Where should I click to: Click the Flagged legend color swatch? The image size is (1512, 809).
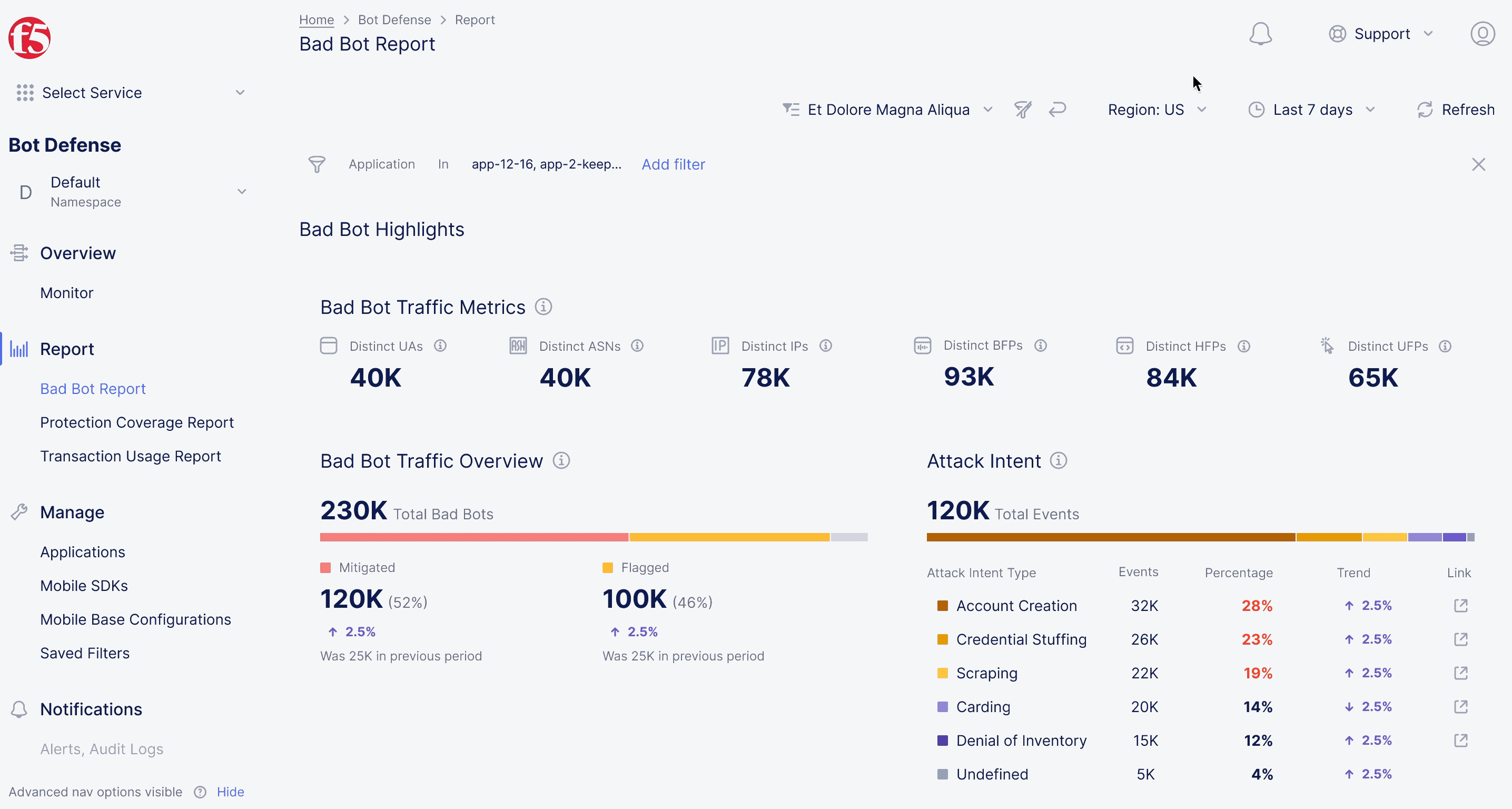click(608, 568)
